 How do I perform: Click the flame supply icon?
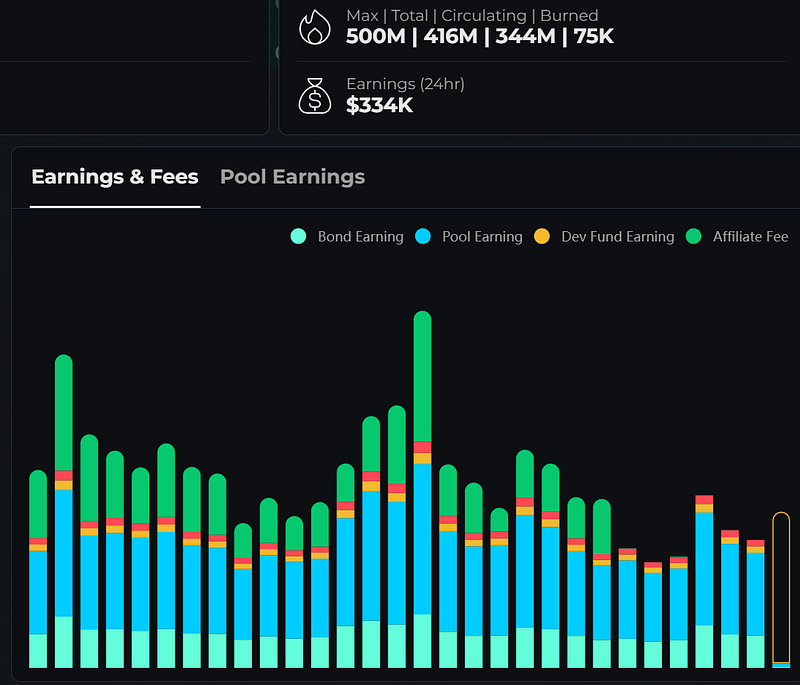click(314, 27)
